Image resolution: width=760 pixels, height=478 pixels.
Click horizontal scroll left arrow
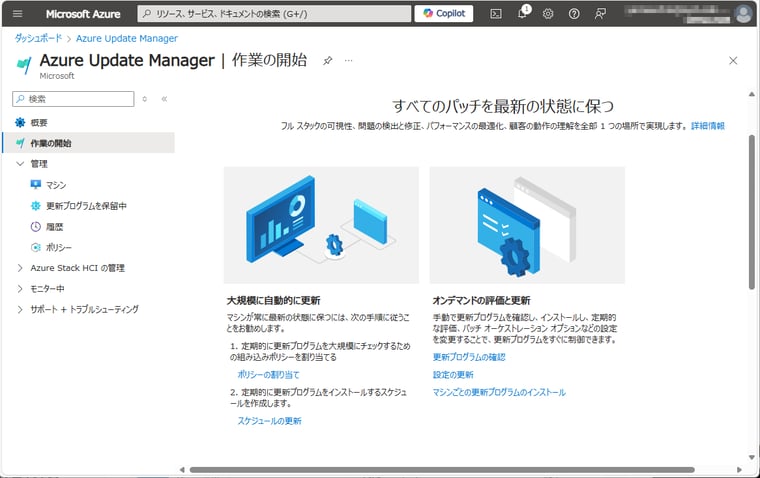tap(182, 469)
